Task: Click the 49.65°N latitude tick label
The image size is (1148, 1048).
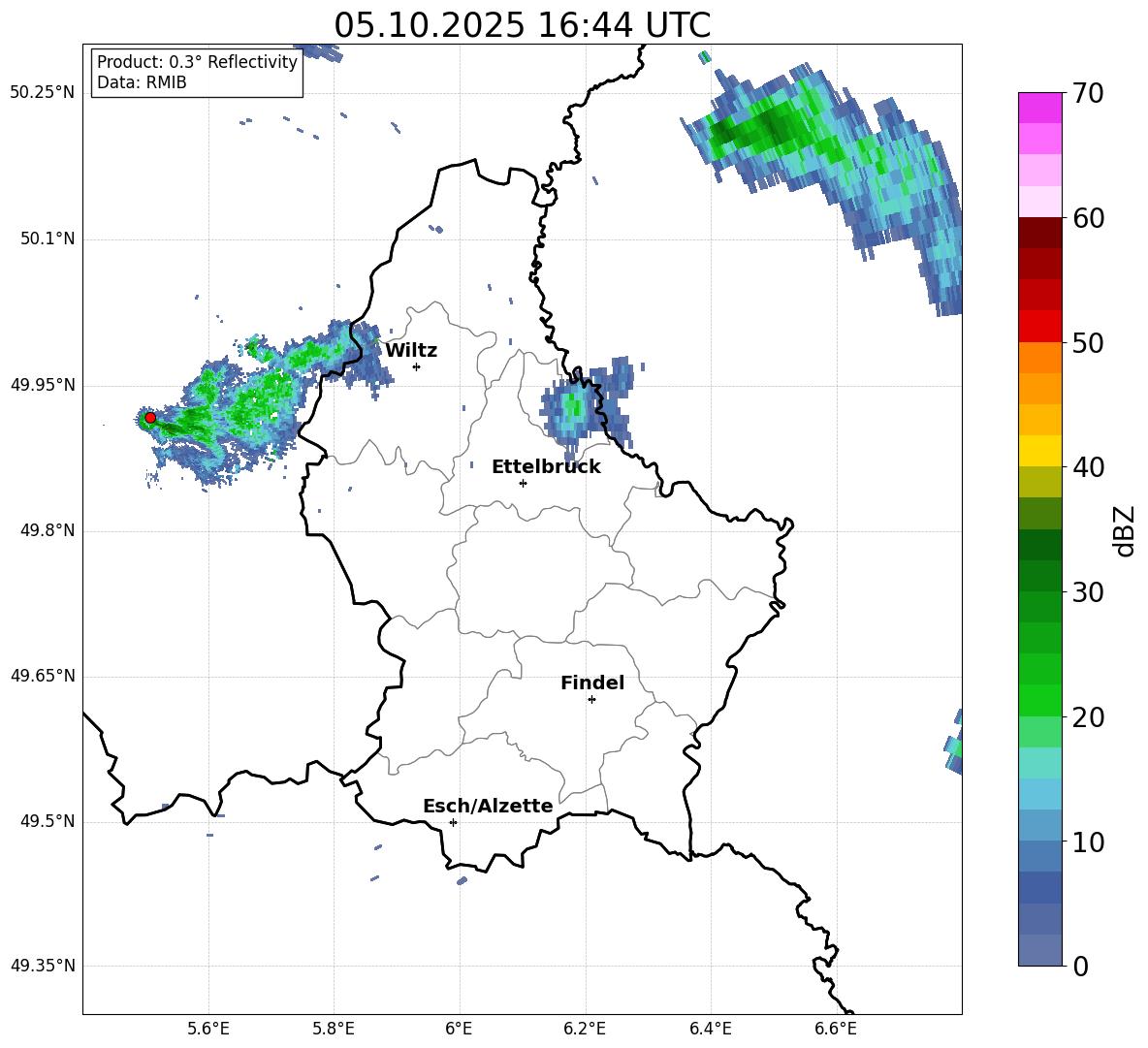Action: 43,677
